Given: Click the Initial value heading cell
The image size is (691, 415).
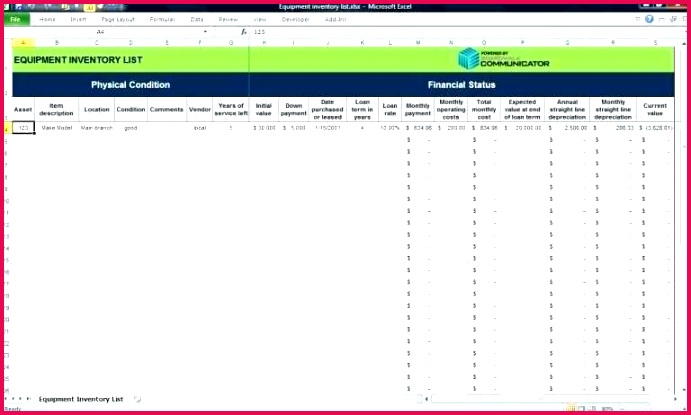Looking at the screenshot, I should [264, 109].
